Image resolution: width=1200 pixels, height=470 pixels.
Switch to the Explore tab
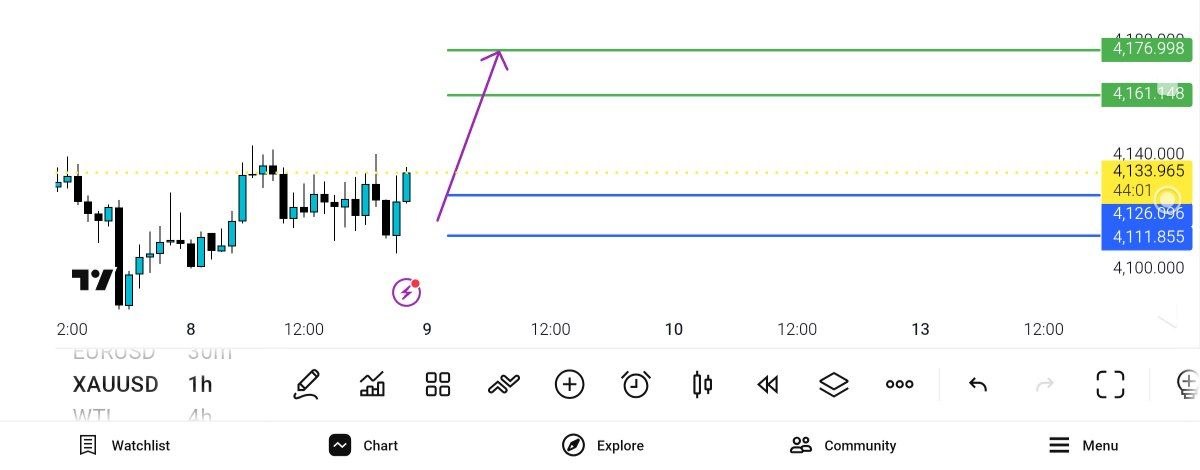click(603, 445)
